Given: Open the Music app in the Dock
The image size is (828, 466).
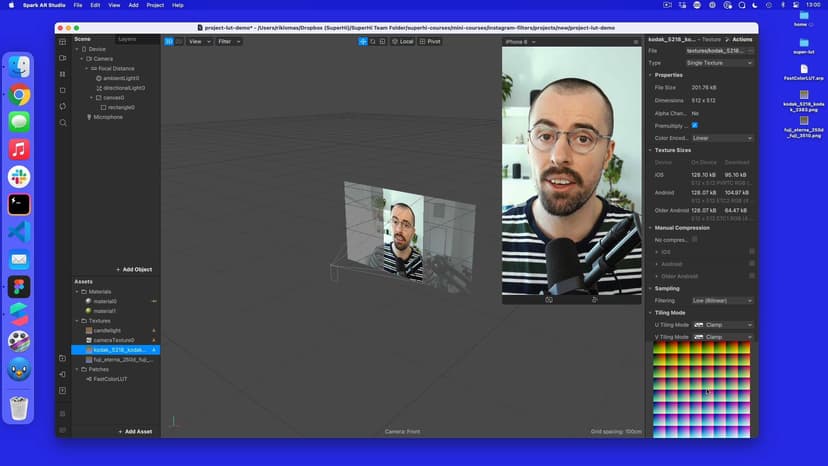Looking at the screenshot, I should click(19, 150).
